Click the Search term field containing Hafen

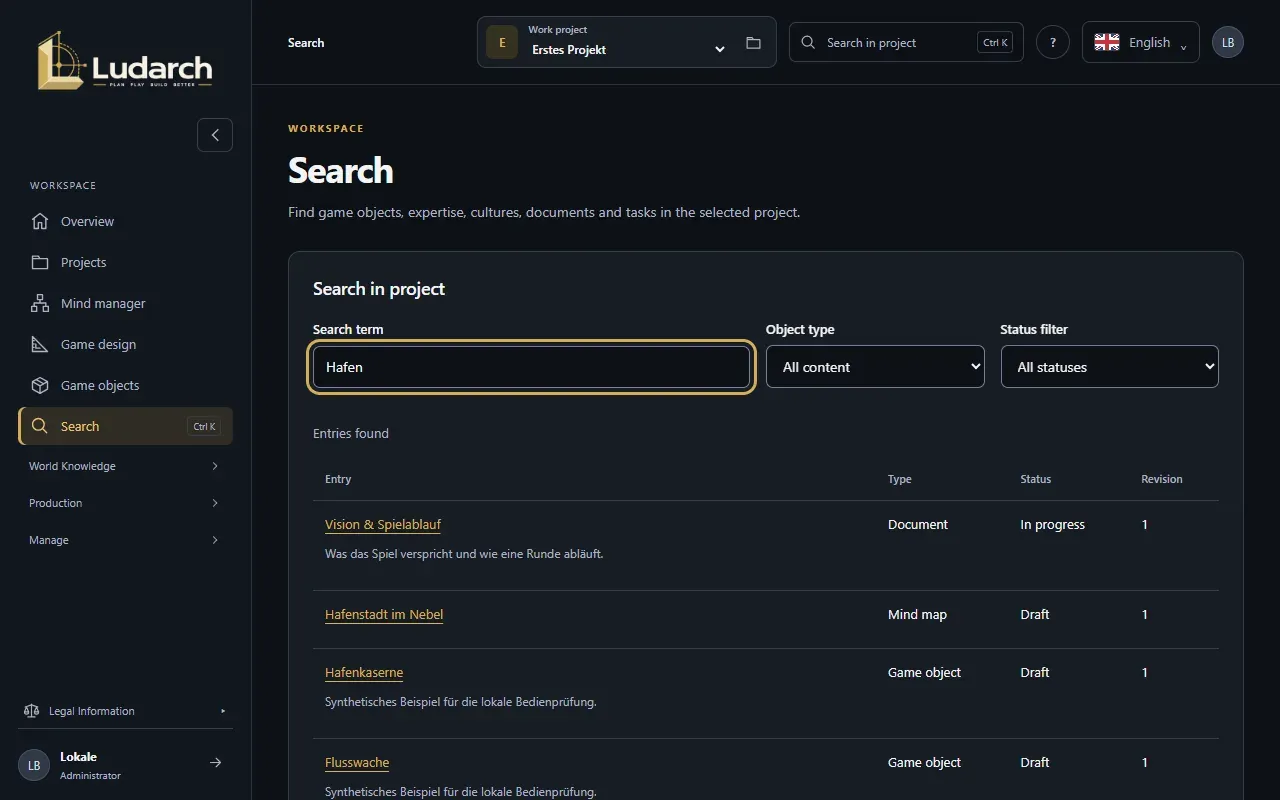[531, 367]
